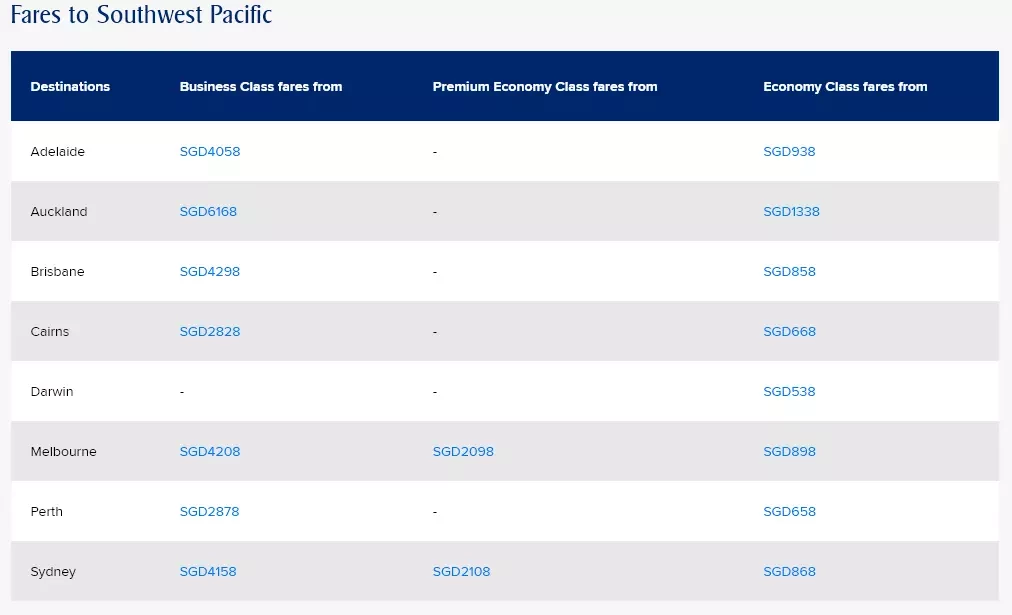The image size is (1012, 615).
Task: Select Brisbane Economy fare SGD858
Action: tap(789, 272)
